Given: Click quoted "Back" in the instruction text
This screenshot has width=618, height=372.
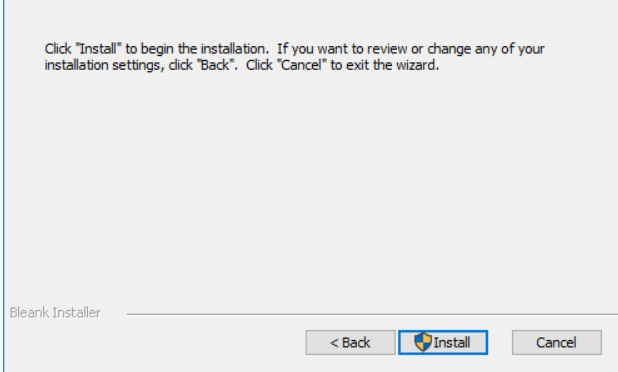Looking at the screenshot, I should click(215, 65).
